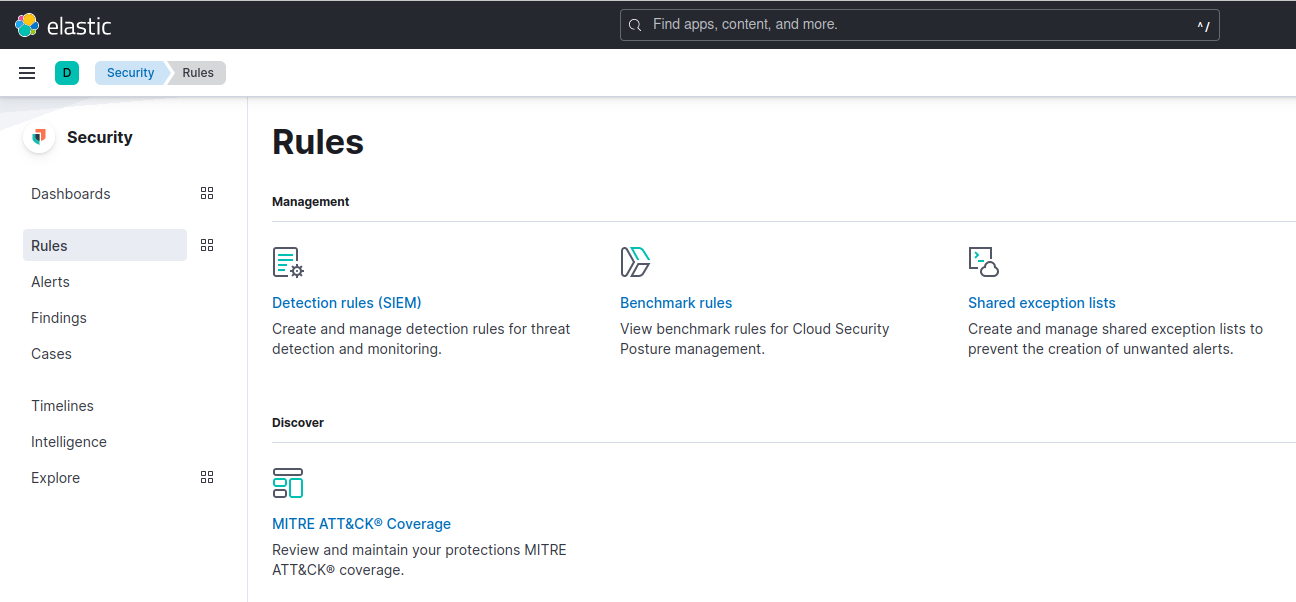Open Benchmark rules link
1296x602 pixels.
676,303
